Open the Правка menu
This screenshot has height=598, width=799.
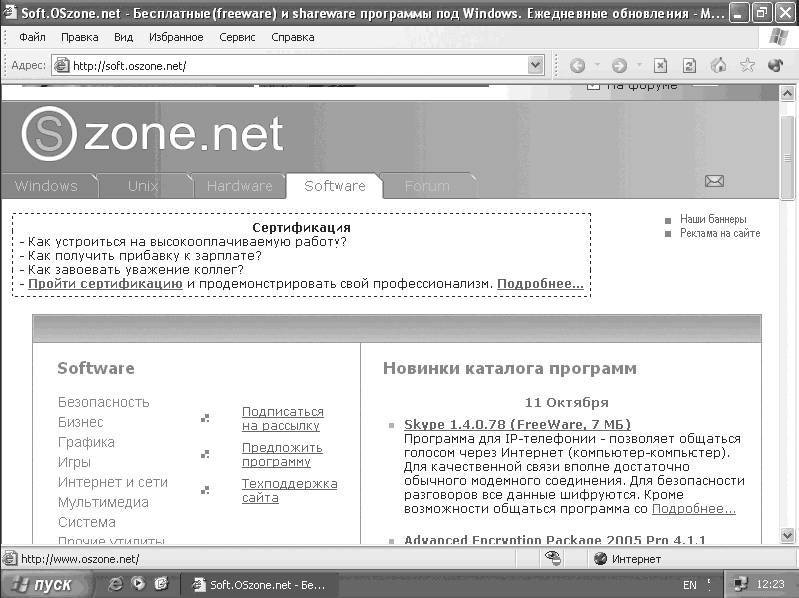pos(79,37)
